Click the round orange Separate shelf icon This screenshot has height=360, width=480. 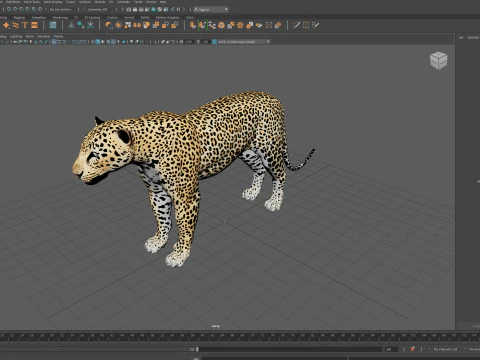pyautogui.click(x=118, y=25)
